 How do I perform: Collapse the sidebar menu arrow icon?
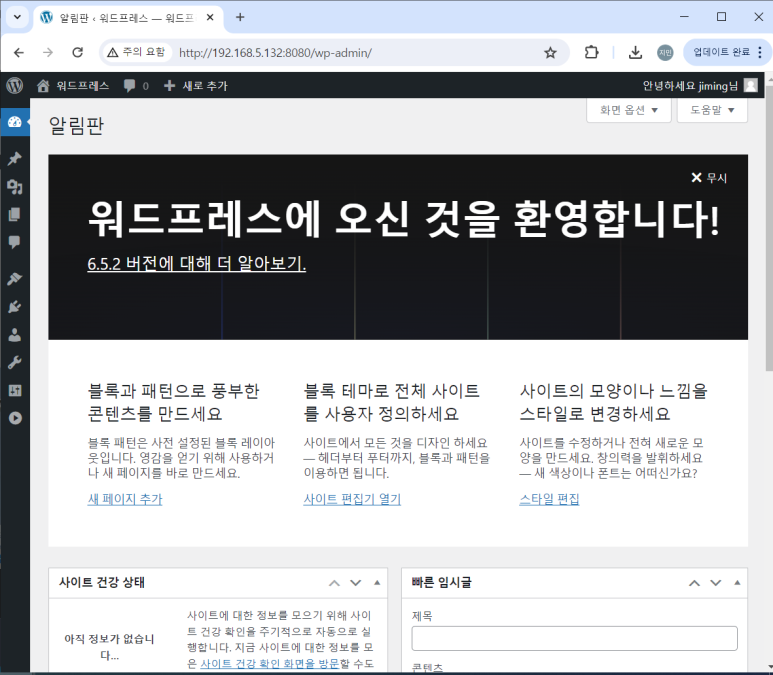pyautogui.click(x=15, y=418)
